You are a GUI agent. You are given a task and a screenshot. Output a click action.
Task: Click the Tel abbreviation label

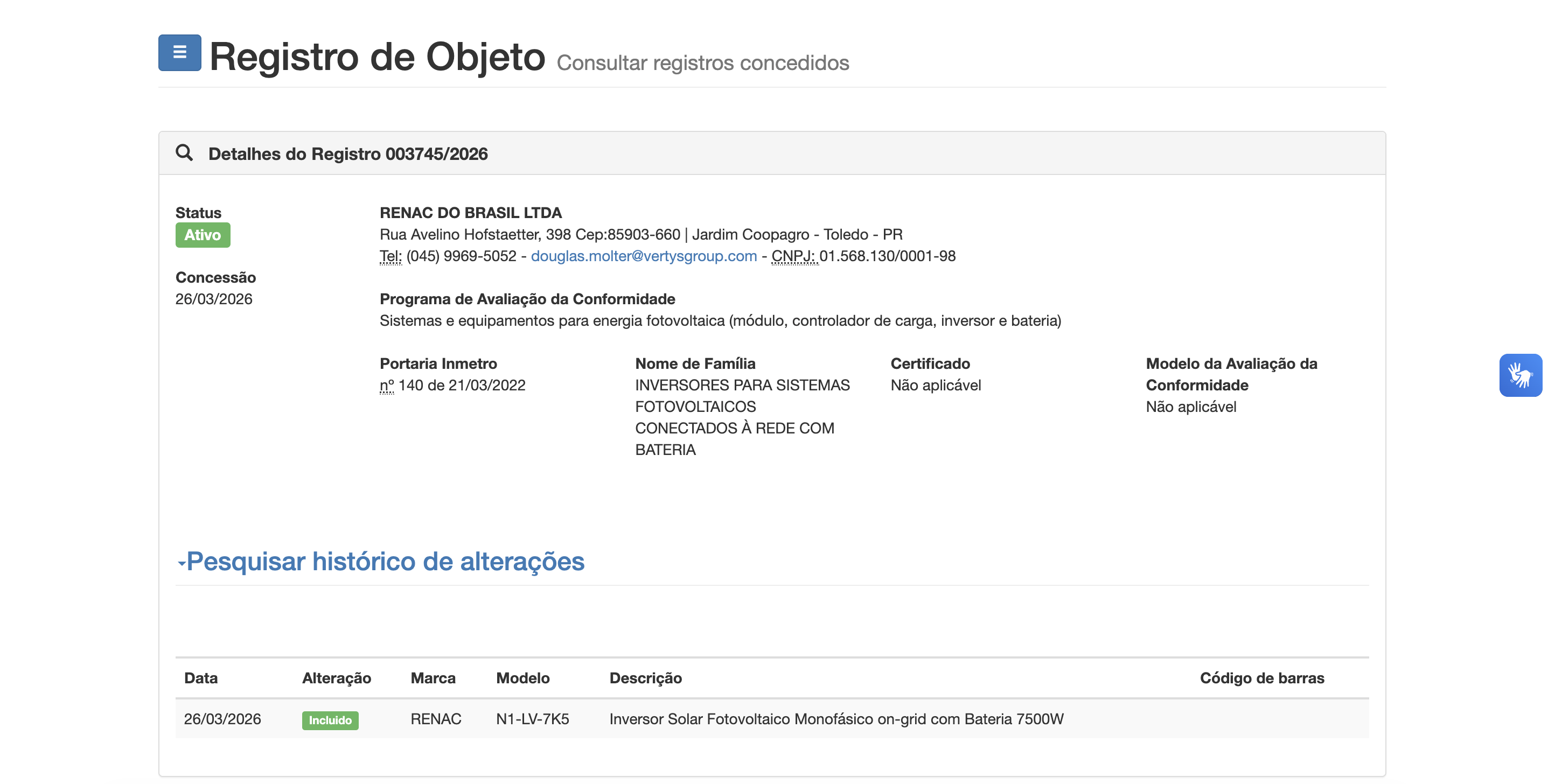[x=390, y=256]
